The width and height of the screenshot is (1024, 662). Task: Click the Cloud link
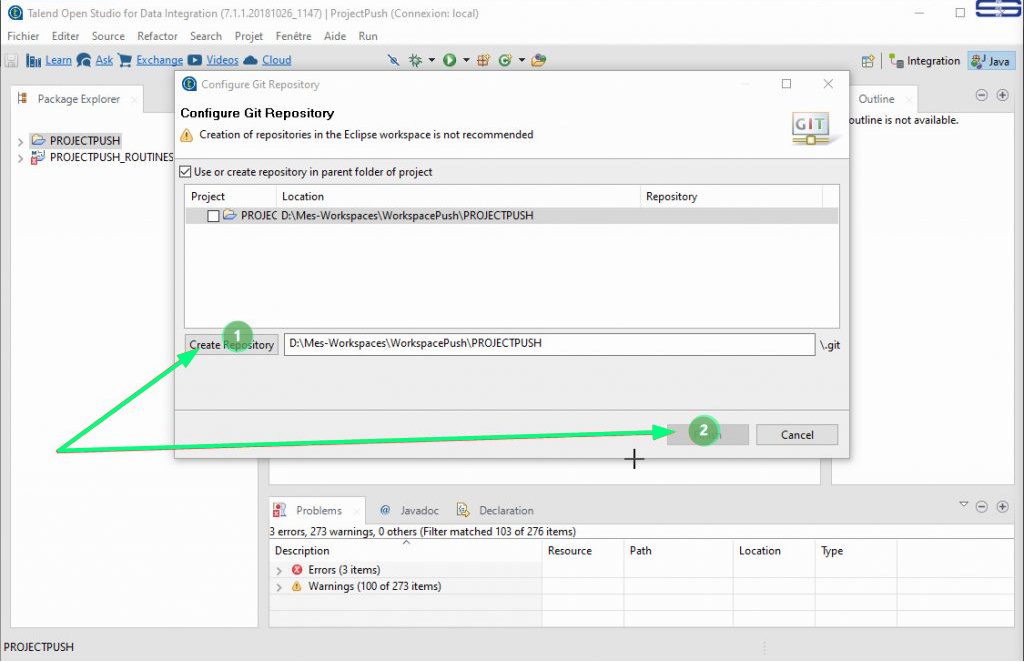tap(276, 60)
